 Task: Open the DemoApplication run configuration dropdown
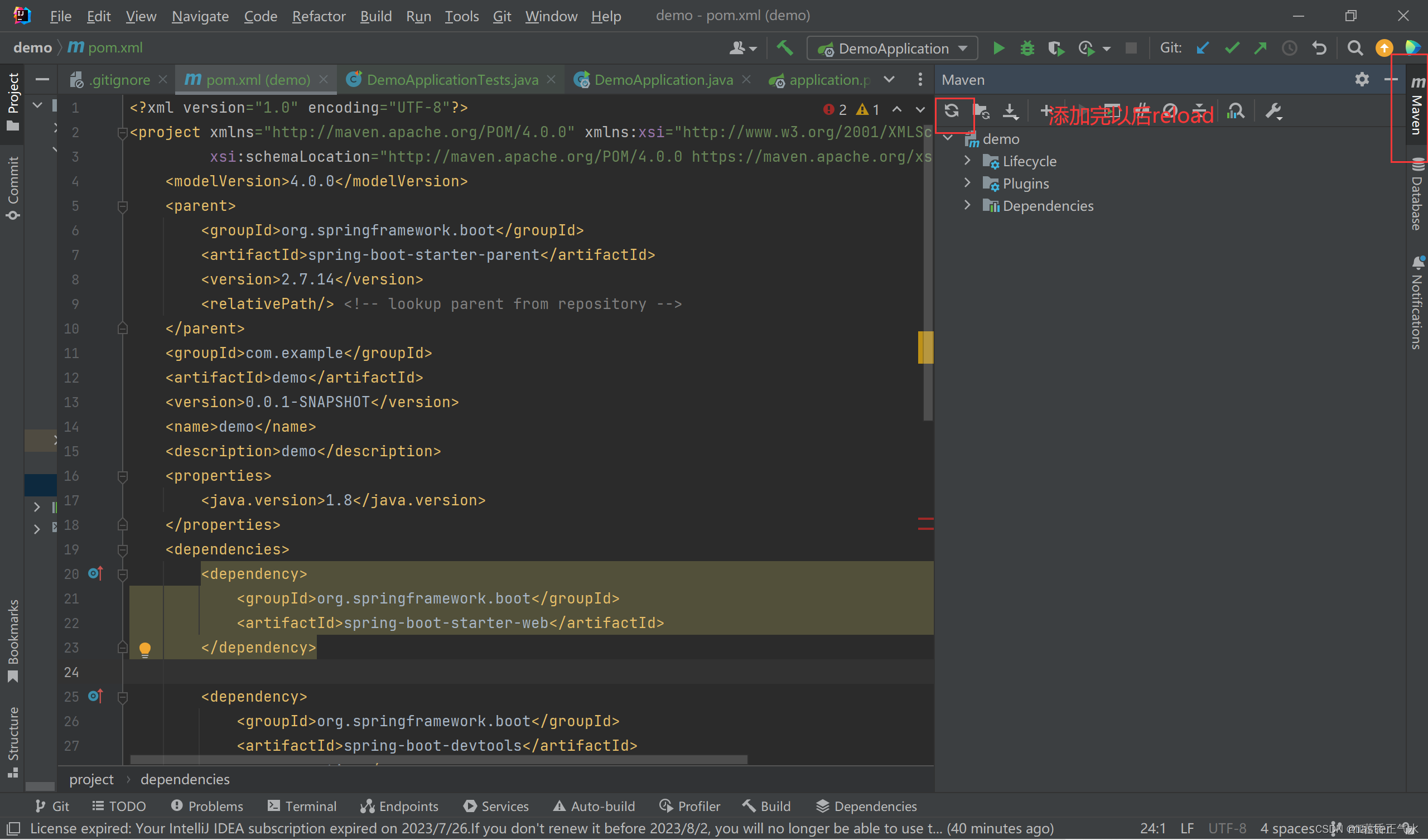point(963,48)
